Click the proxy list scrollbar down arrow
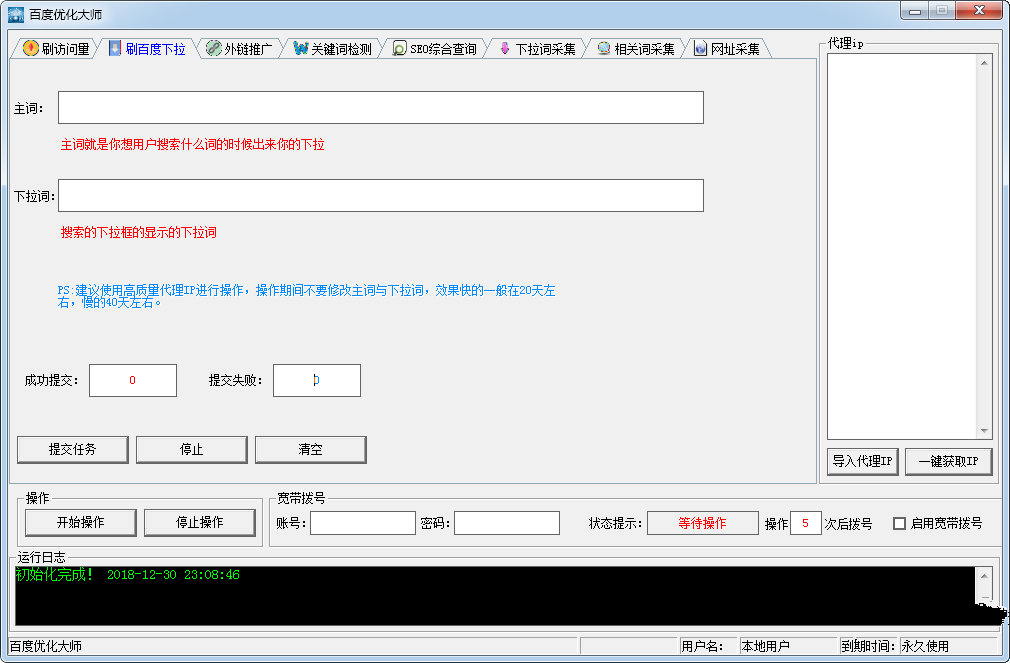 pyautogui.click(x=984, y=430)
